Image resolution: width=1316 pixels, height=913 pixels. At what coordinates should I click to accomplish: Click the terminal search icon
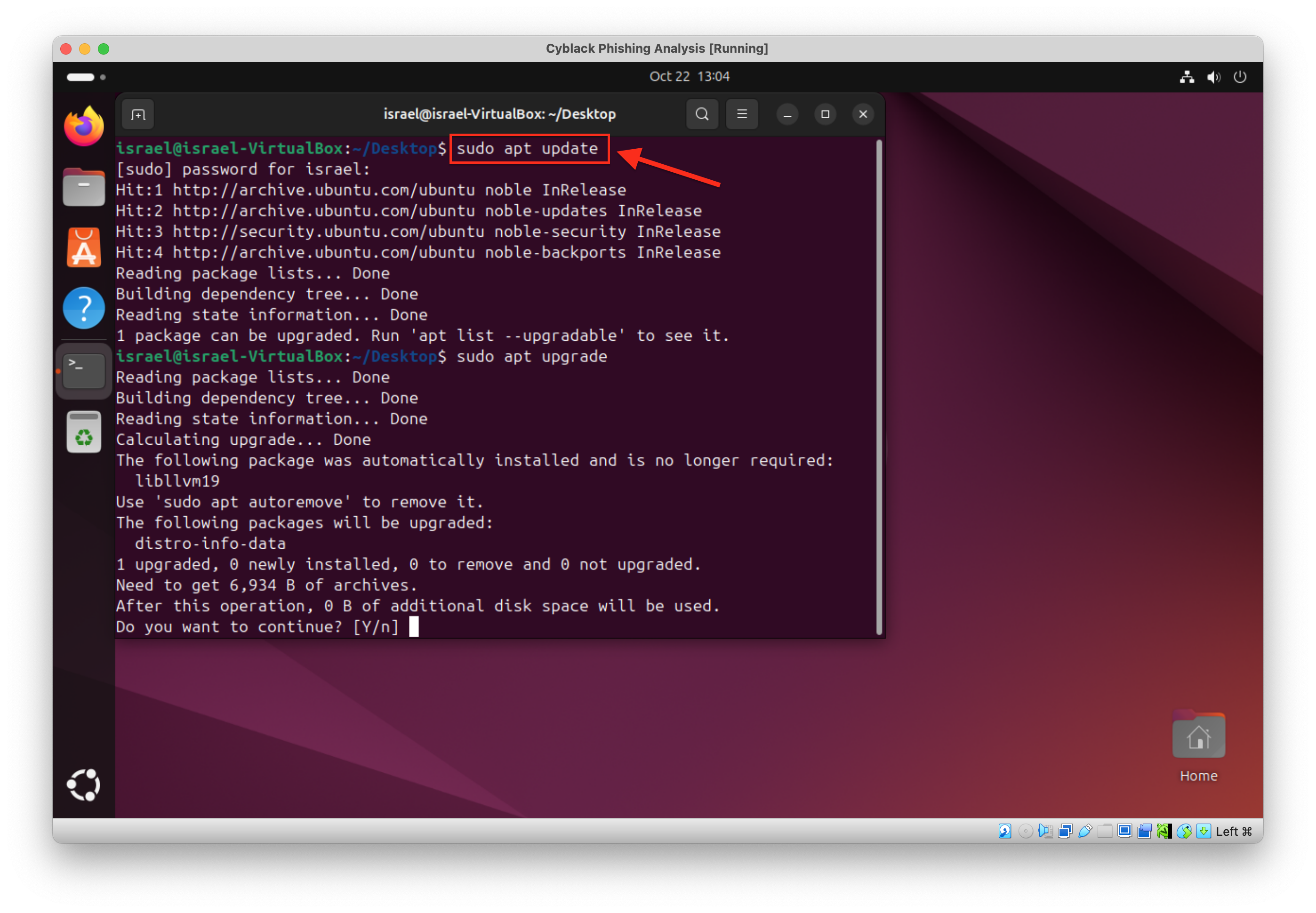coord(702,114)
